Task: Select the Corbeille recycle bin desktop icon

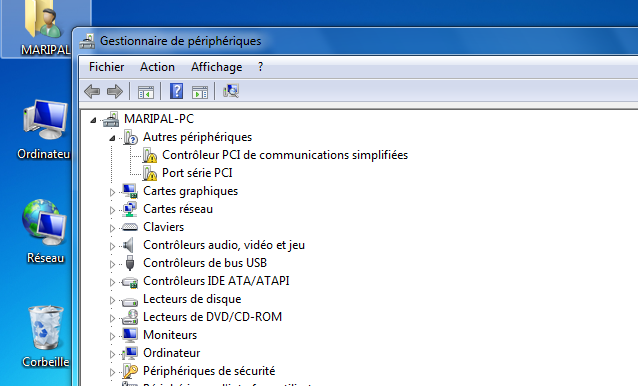Action: [45, 336]
